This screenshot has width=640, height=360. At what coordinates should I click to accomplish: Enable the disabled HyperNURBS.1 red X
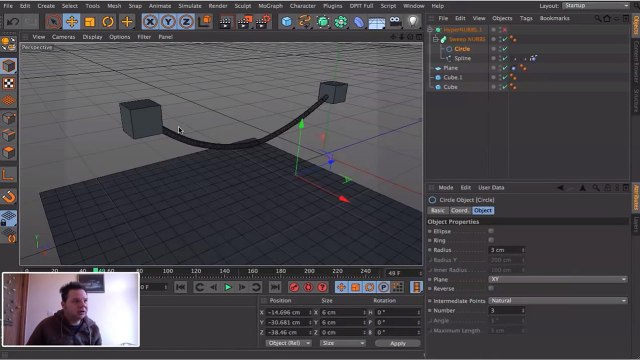(x=504, y=30)
